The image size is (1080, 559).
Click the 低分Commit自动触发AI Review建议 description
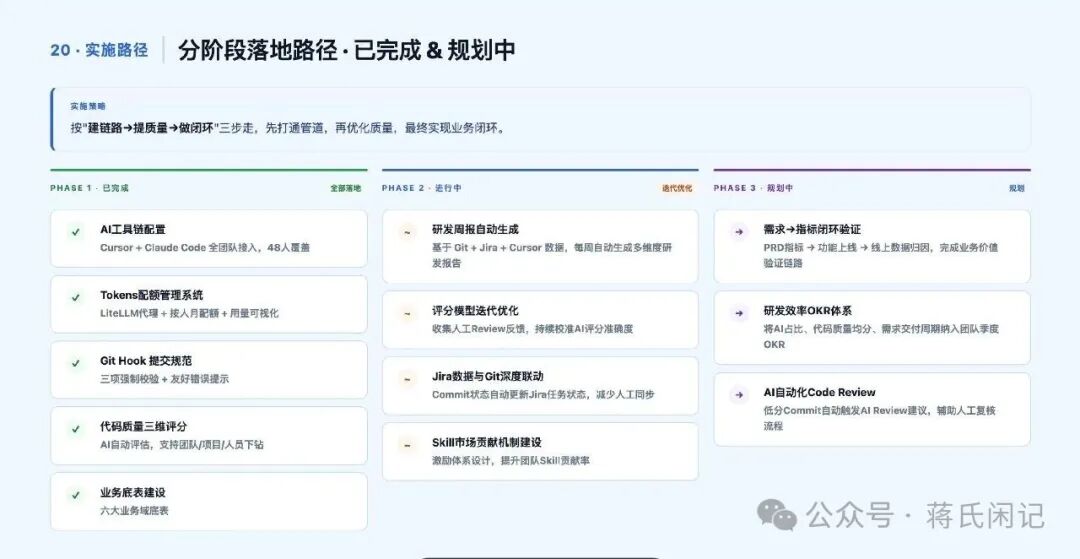click(x=880, y=419)
